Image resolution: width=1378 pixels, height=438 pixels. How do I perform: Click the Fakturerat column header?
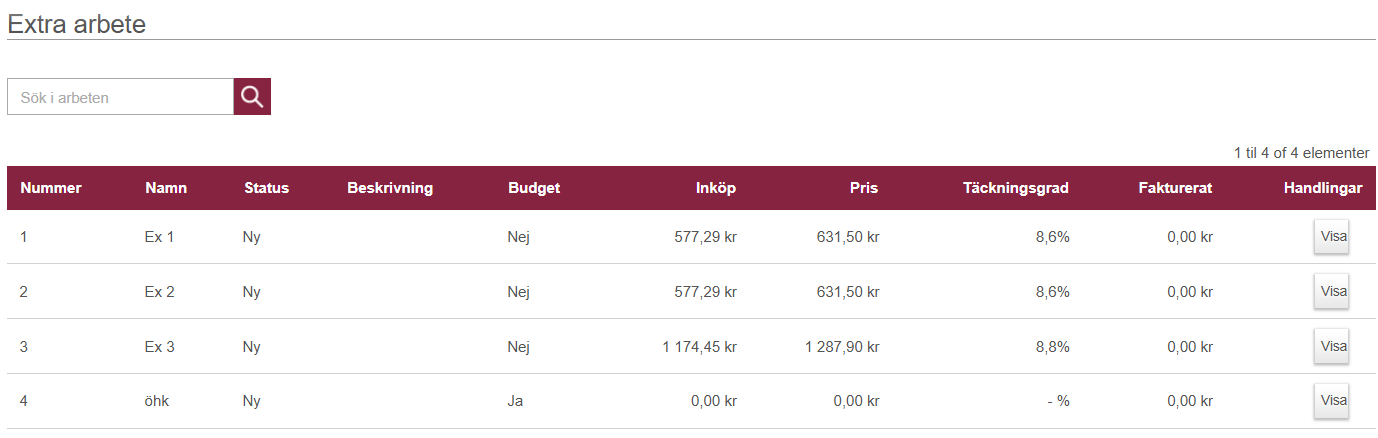click(1175, 188)
